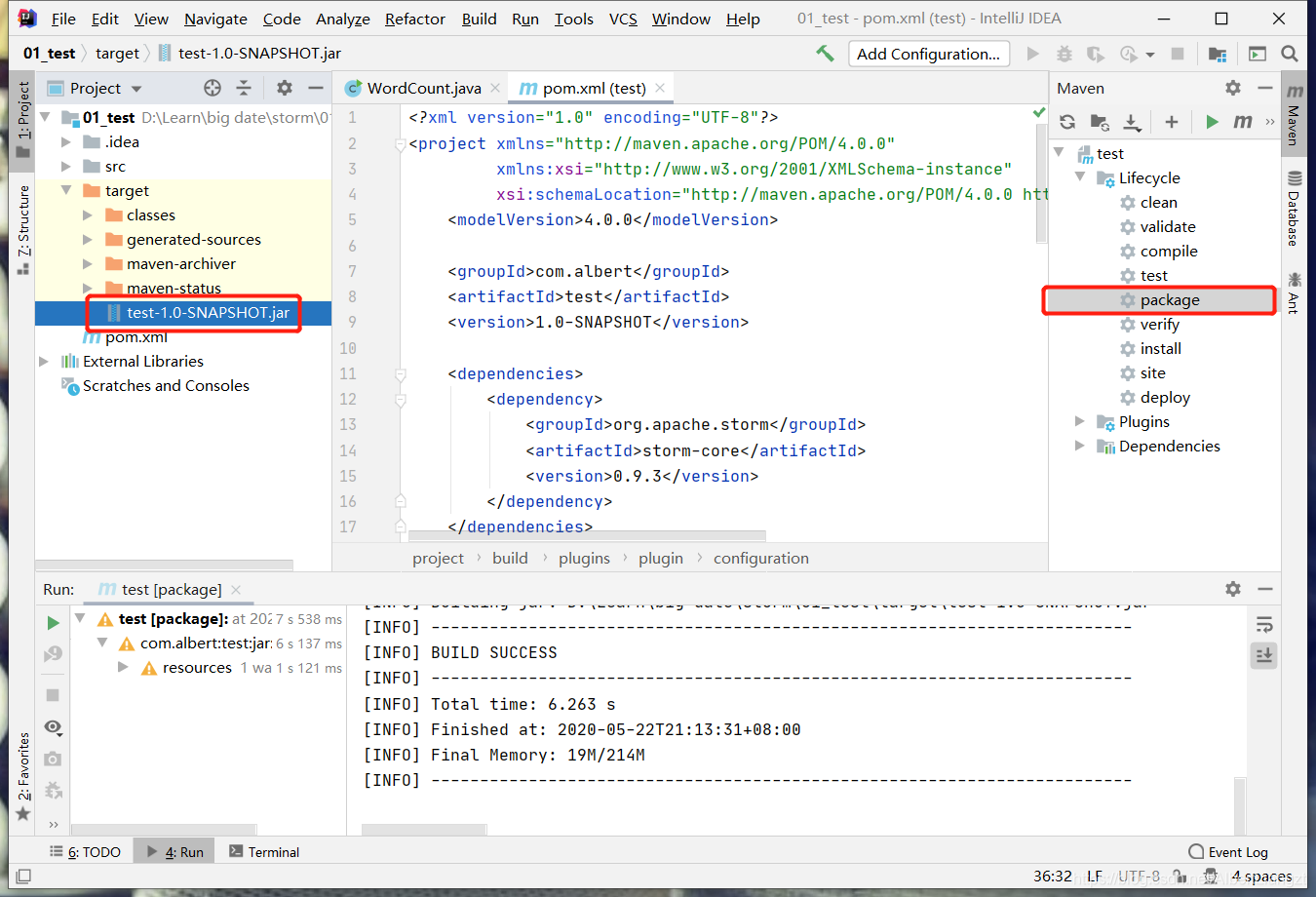Screen dimensions: 1316x897
Task: Toggle the 1: Project side tool window
Action: click(23, 119)
